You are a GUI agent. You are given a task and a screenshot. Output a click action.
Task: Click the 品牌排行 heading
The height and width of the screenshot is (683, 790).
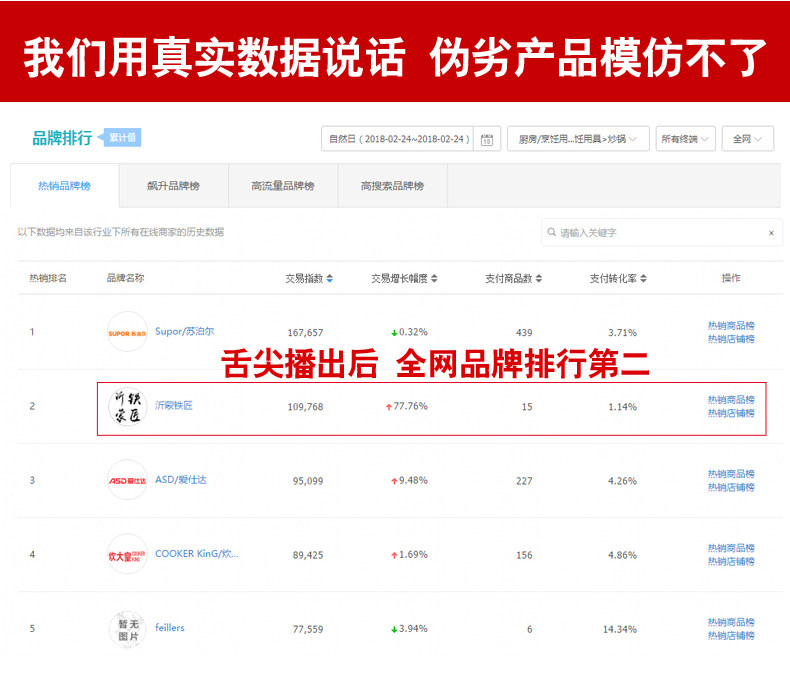point(62,138)
